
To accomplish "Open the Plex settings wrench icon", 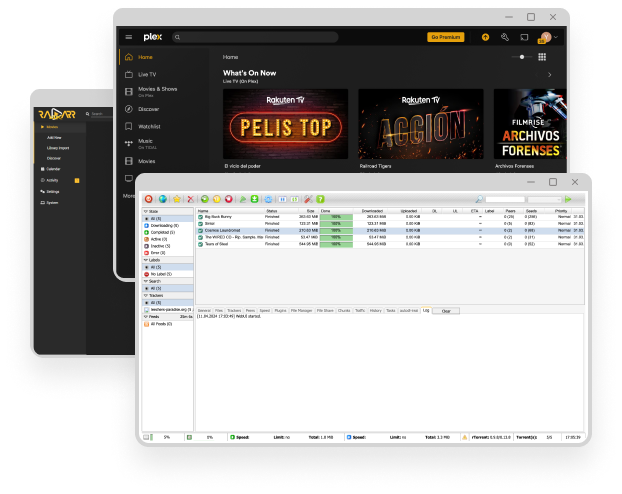I will pos(505,37).
